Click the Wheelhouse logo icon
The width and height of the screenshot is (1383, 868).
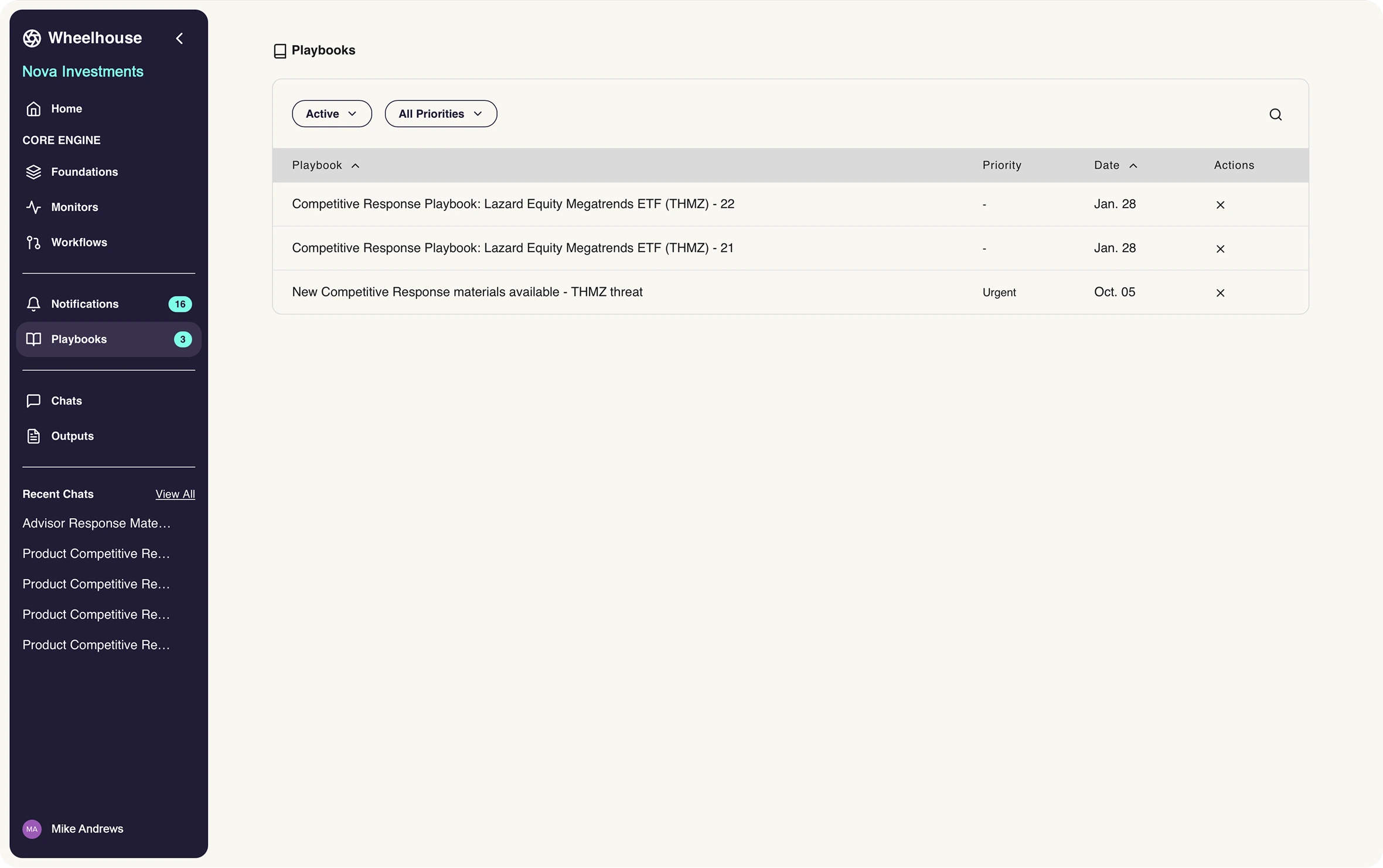pos(32,38)
